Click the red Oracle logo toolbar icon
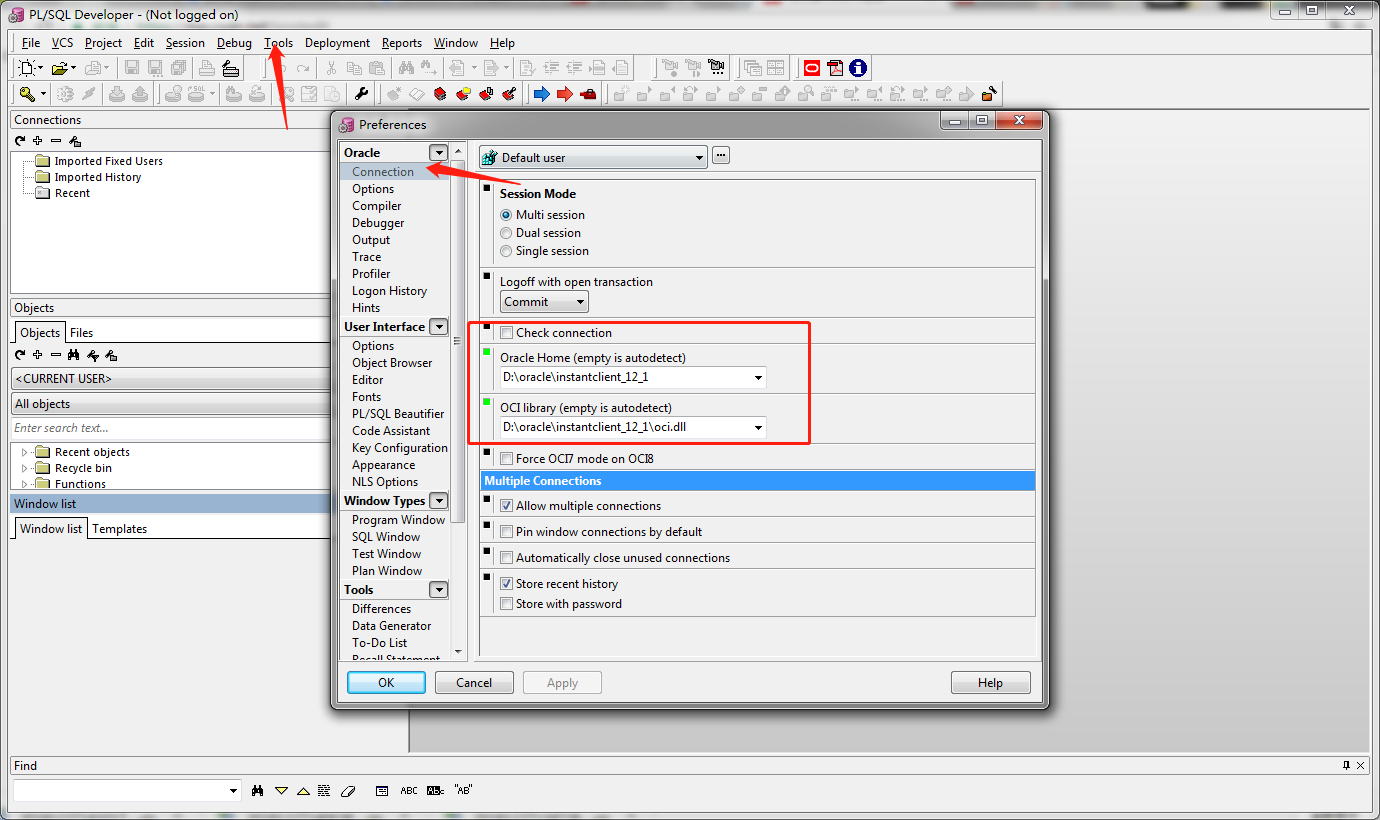The height and width of the screenshot is (820, 1380). (811, 68)
